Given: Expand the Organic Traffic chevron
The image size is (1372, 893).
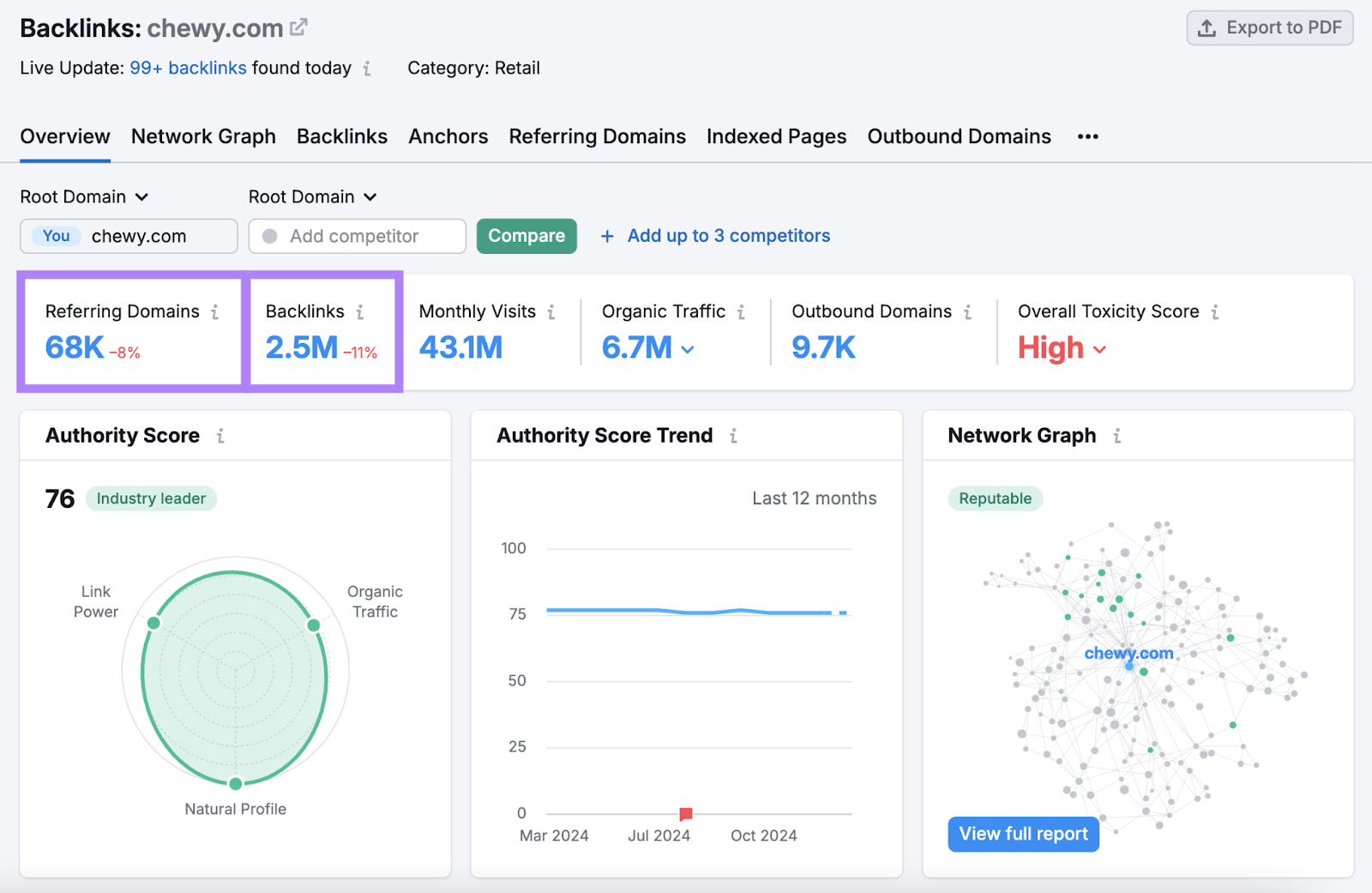Looking at the screenshot, I should click(x=688, y=349).
